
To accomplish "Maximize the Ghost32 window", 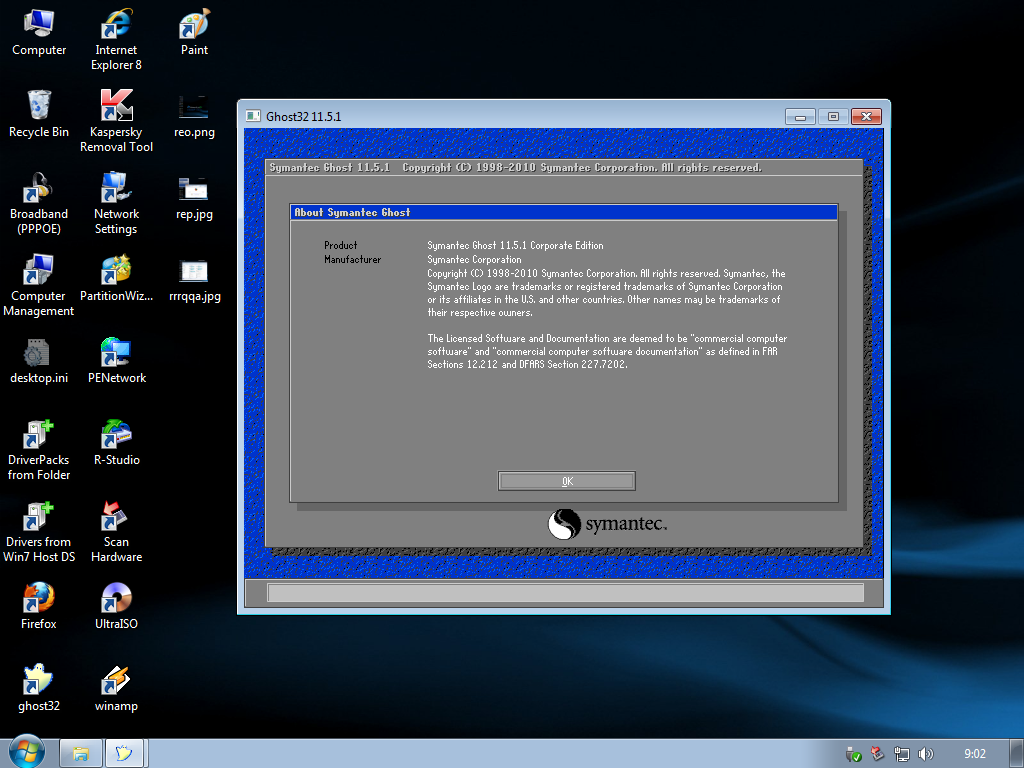I will (x=833, y=116).
